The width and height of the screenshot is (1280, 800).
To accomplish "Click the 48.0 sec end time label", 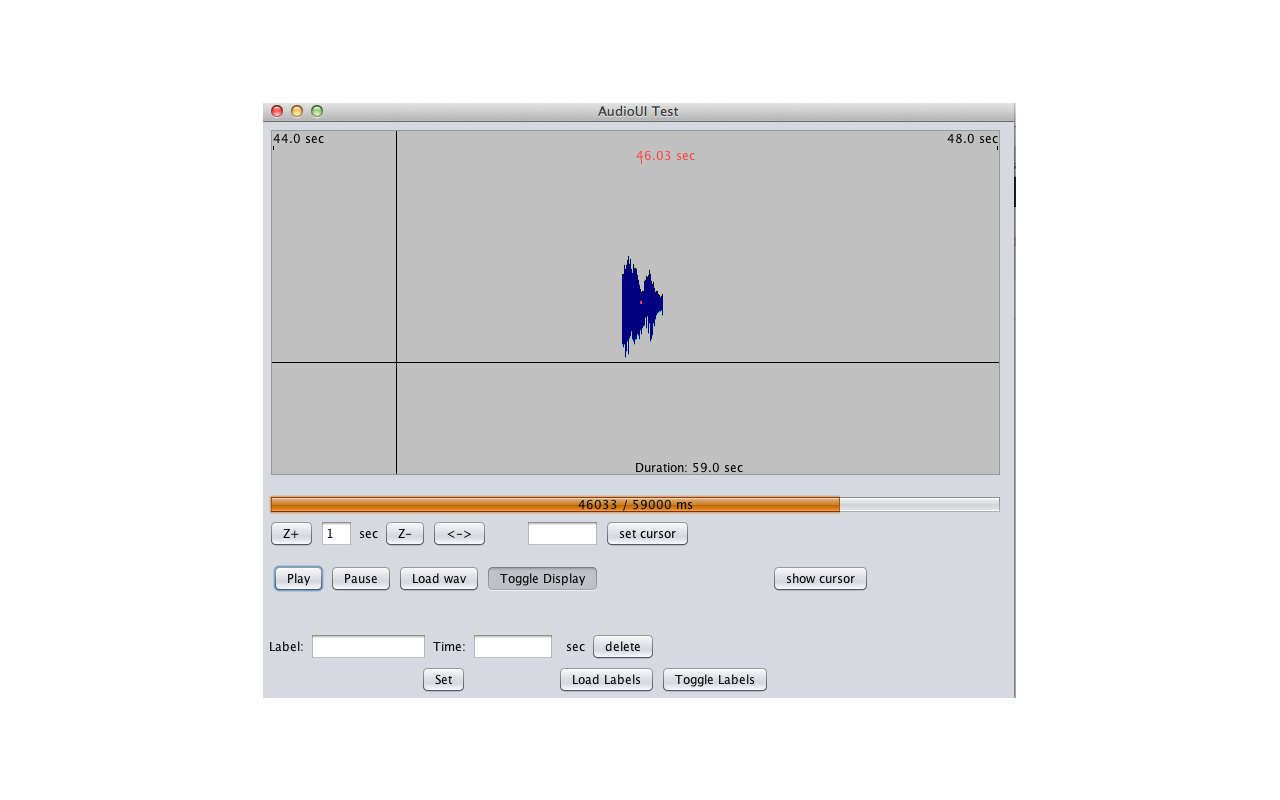I will coord(972,139).
